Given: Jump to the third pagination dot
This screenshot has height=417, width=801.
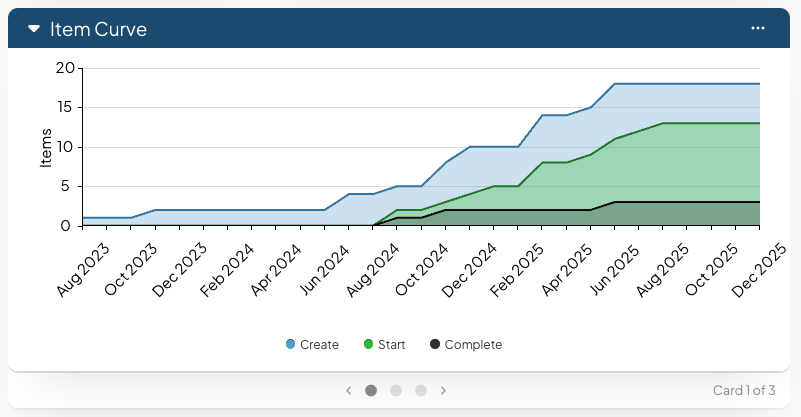Looking at the screenshot, I should point(420,390).
